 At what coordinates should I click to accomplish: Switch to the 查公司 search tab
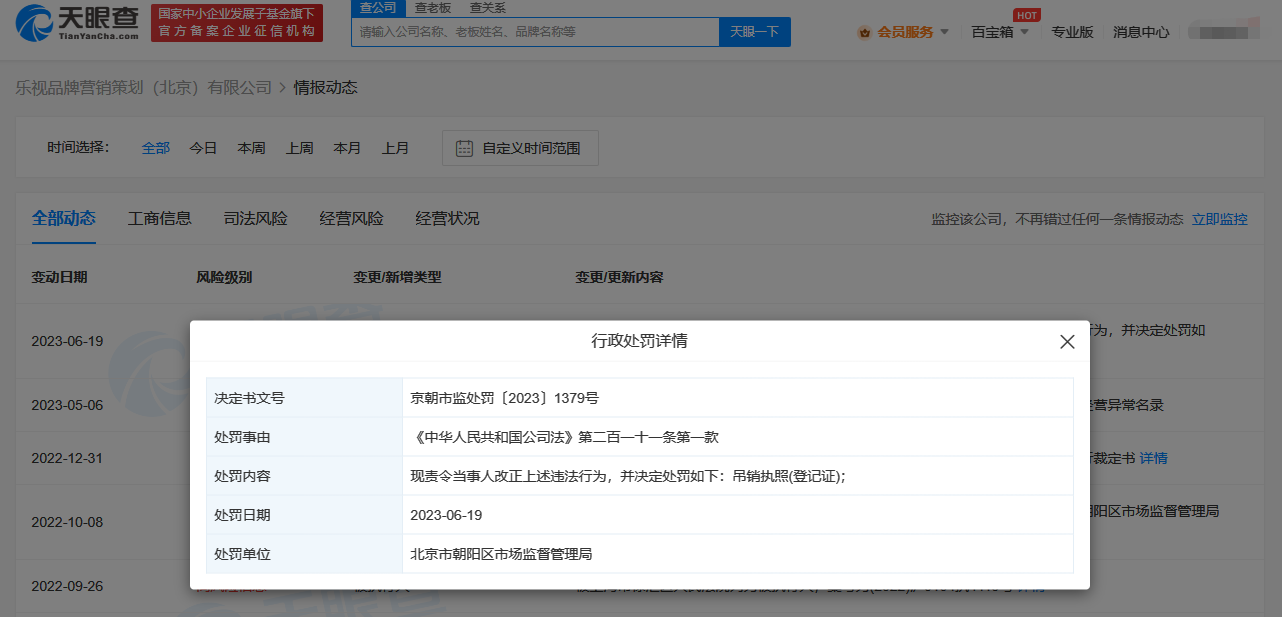pyautogui.click(x=379, y=7)
